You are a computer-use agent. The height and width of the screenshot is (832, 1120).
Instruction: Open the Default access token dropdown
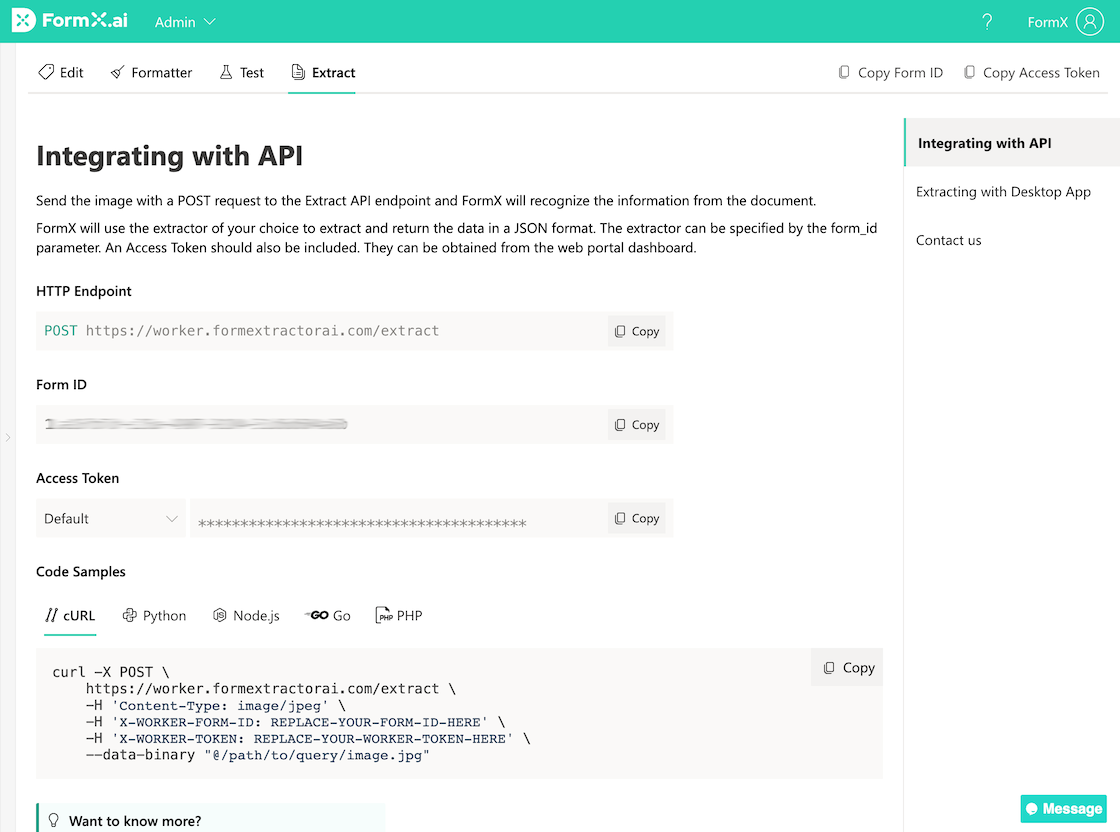point(111,518)
